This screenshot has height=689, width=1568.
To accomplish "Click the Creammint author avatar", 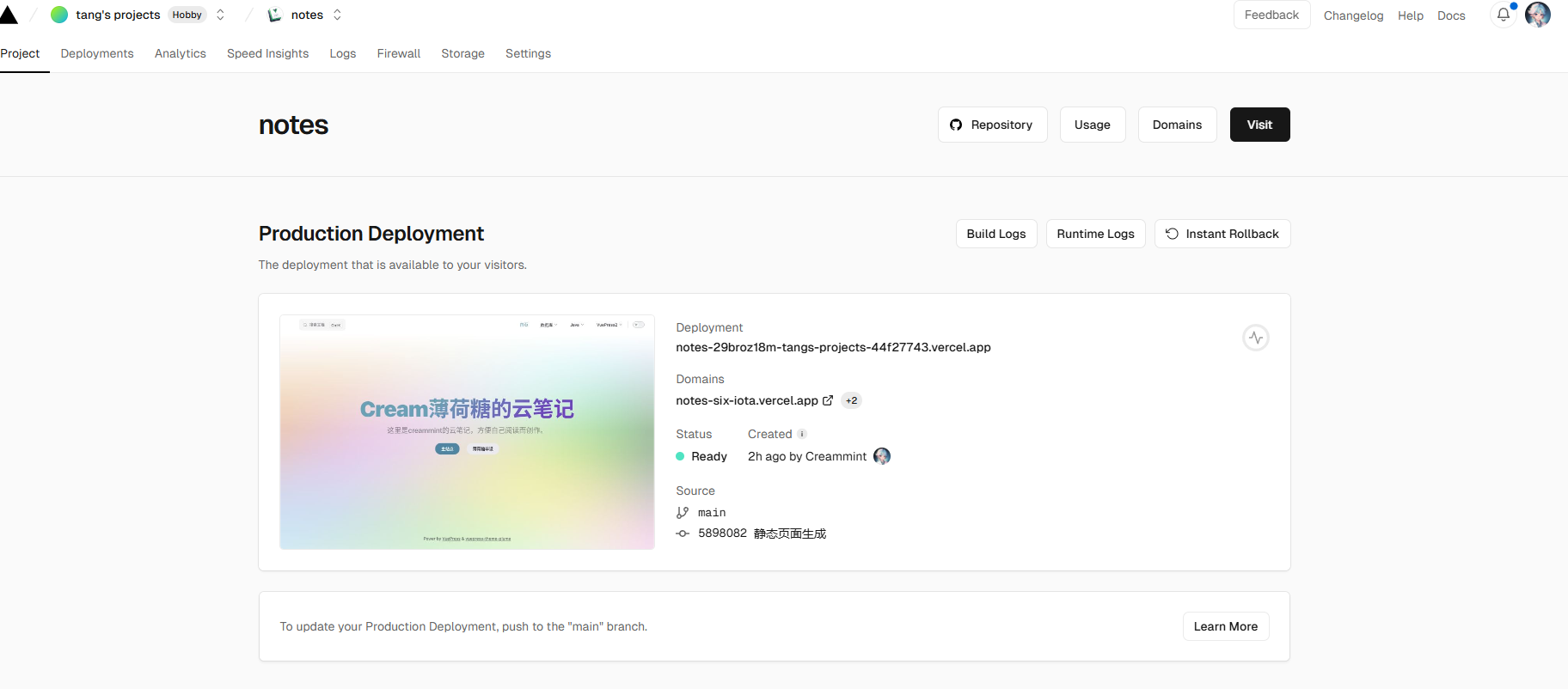I will [882, 456].
